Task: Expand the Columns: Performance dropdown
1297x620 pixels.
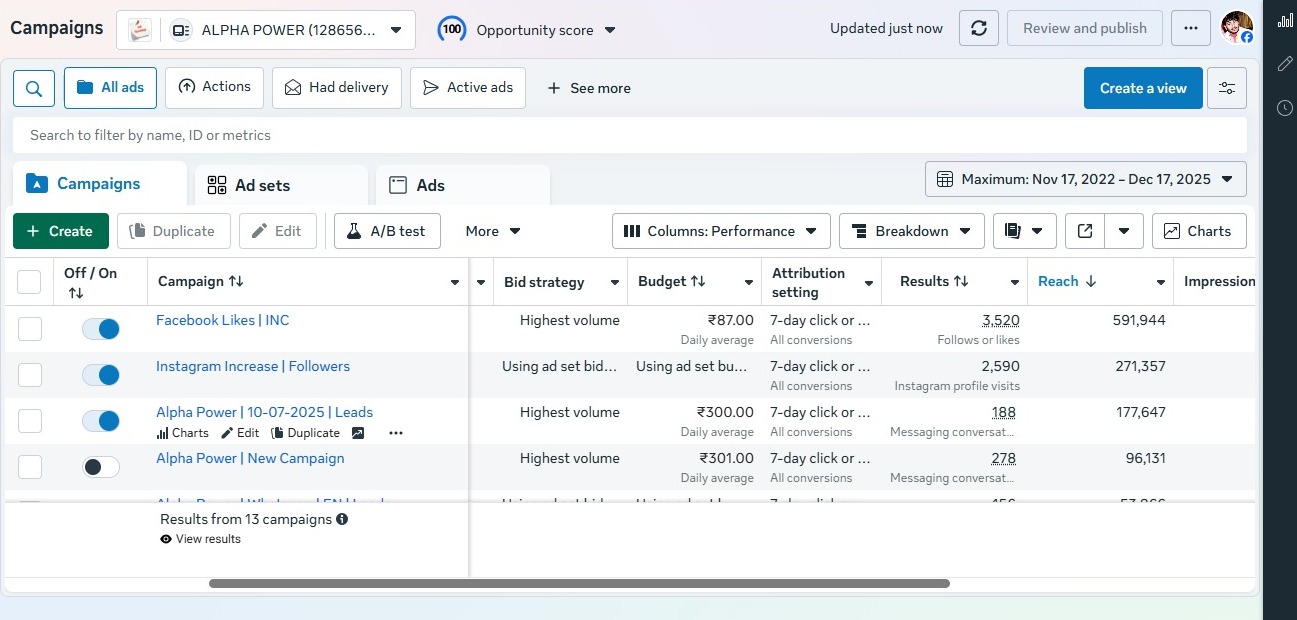Action: click(x=721, y=231)
